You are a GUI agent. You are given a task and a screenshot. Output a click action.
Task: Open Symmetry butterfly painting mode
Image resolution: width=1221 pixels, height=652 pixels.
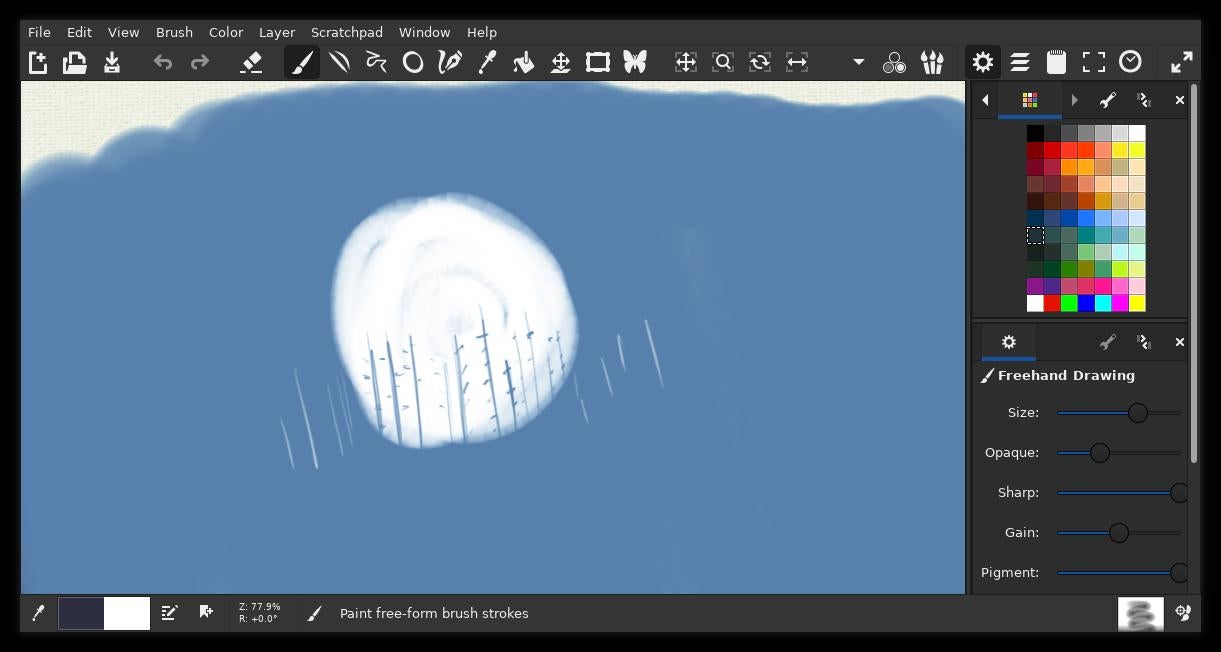635,62
